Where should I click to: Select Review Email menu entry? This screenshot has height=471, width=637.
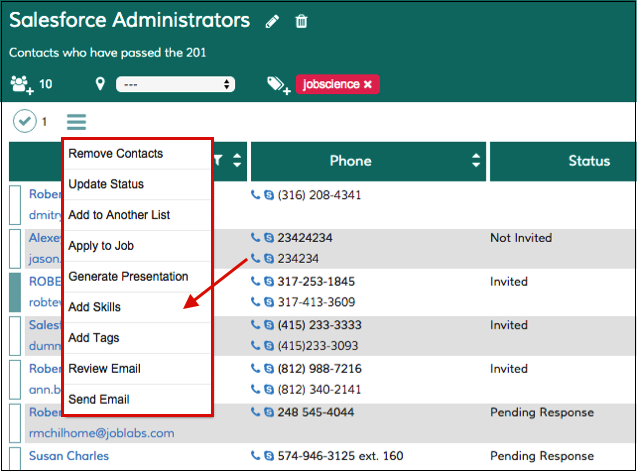tap(137, 369)
